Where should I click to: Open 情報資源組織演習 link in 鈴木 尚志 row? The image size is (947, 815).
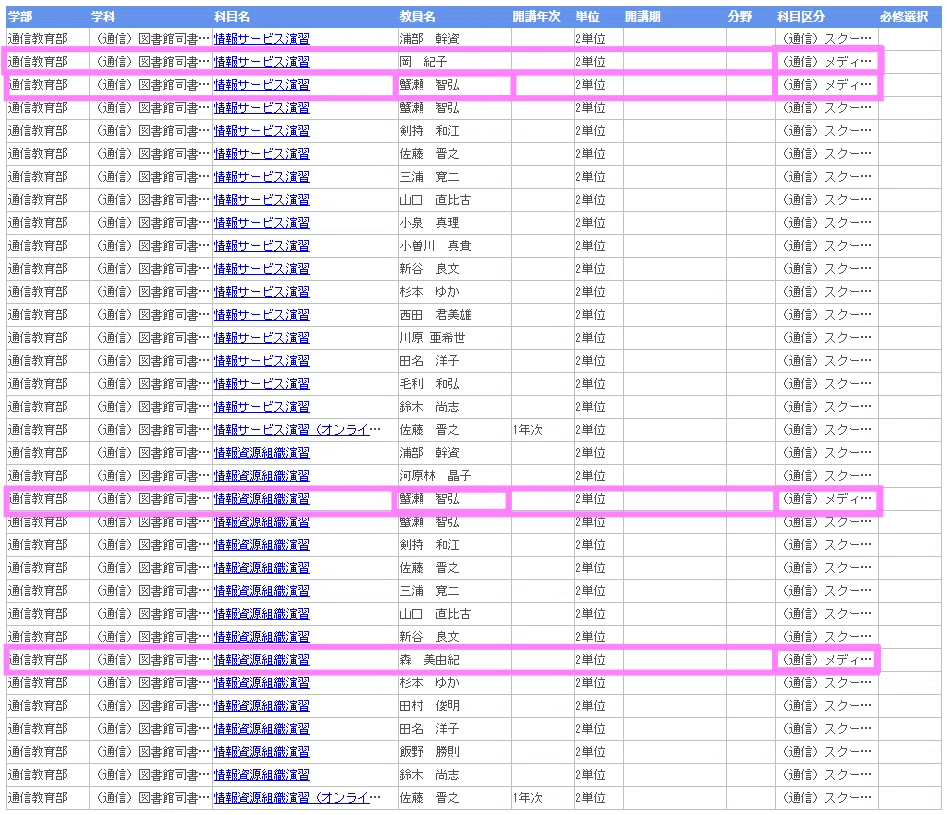click(262, 775)
